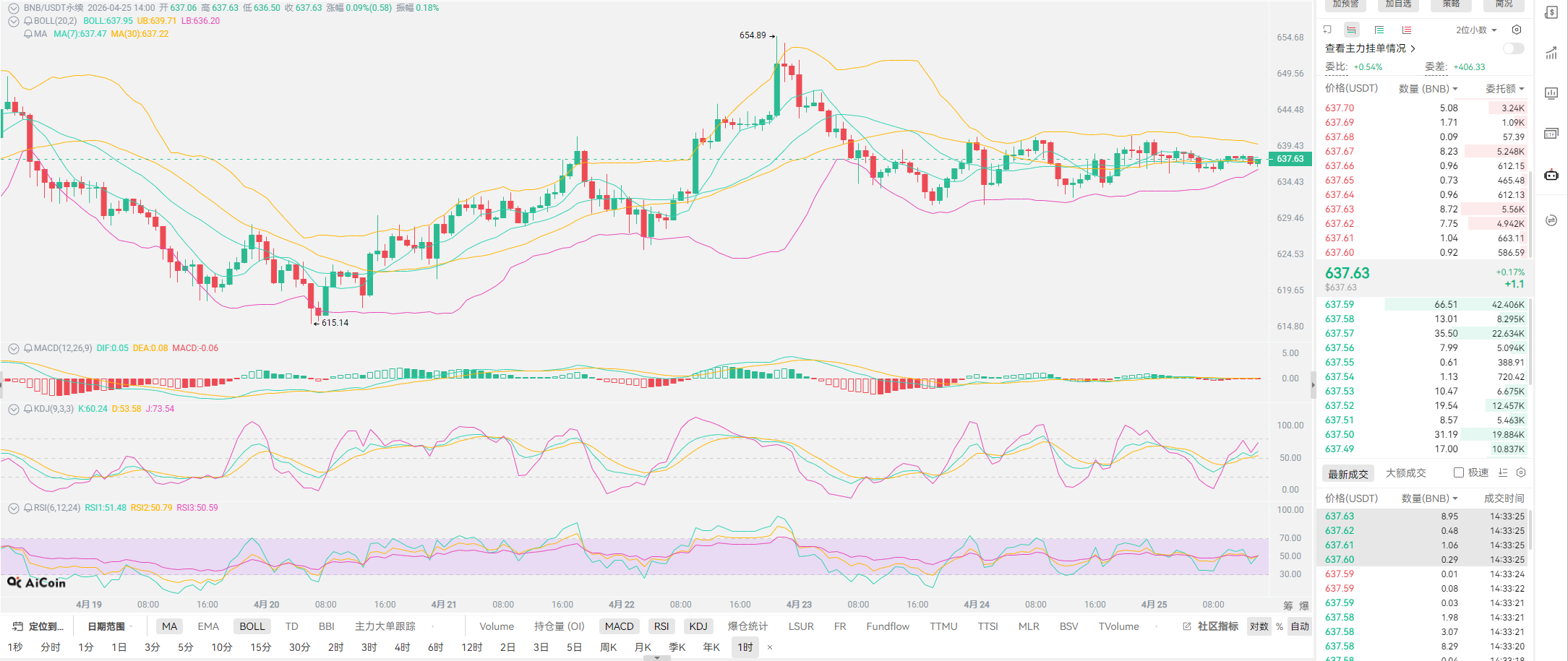Viewport: 1568px width, 661px height.
Task: Enable the EMA indicator
Action: 208,626
